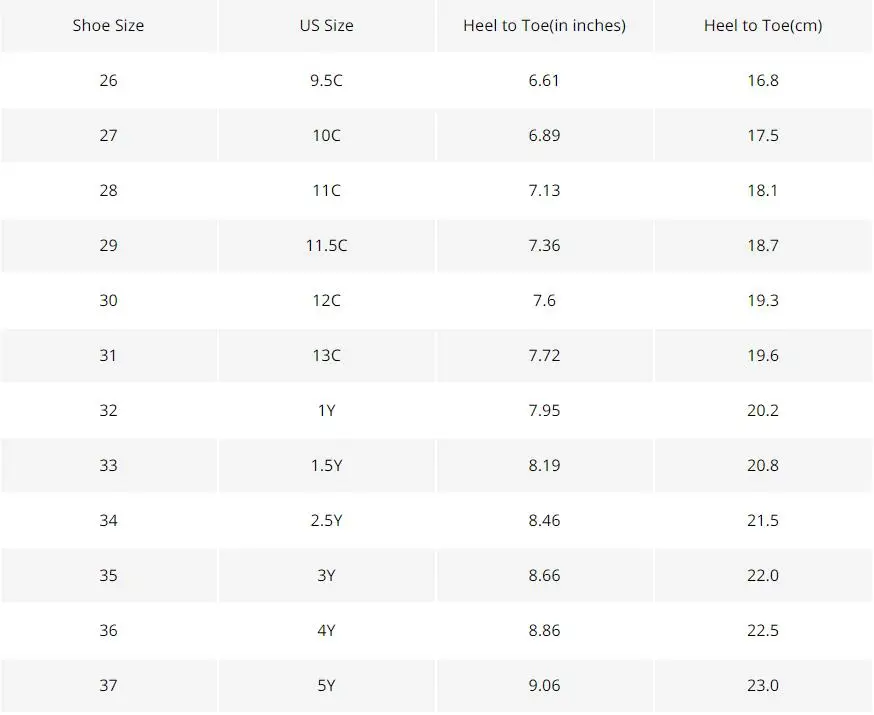874x715 pixels.
Task: Select the 9.5C US size cell
Action: coord(326,80)
